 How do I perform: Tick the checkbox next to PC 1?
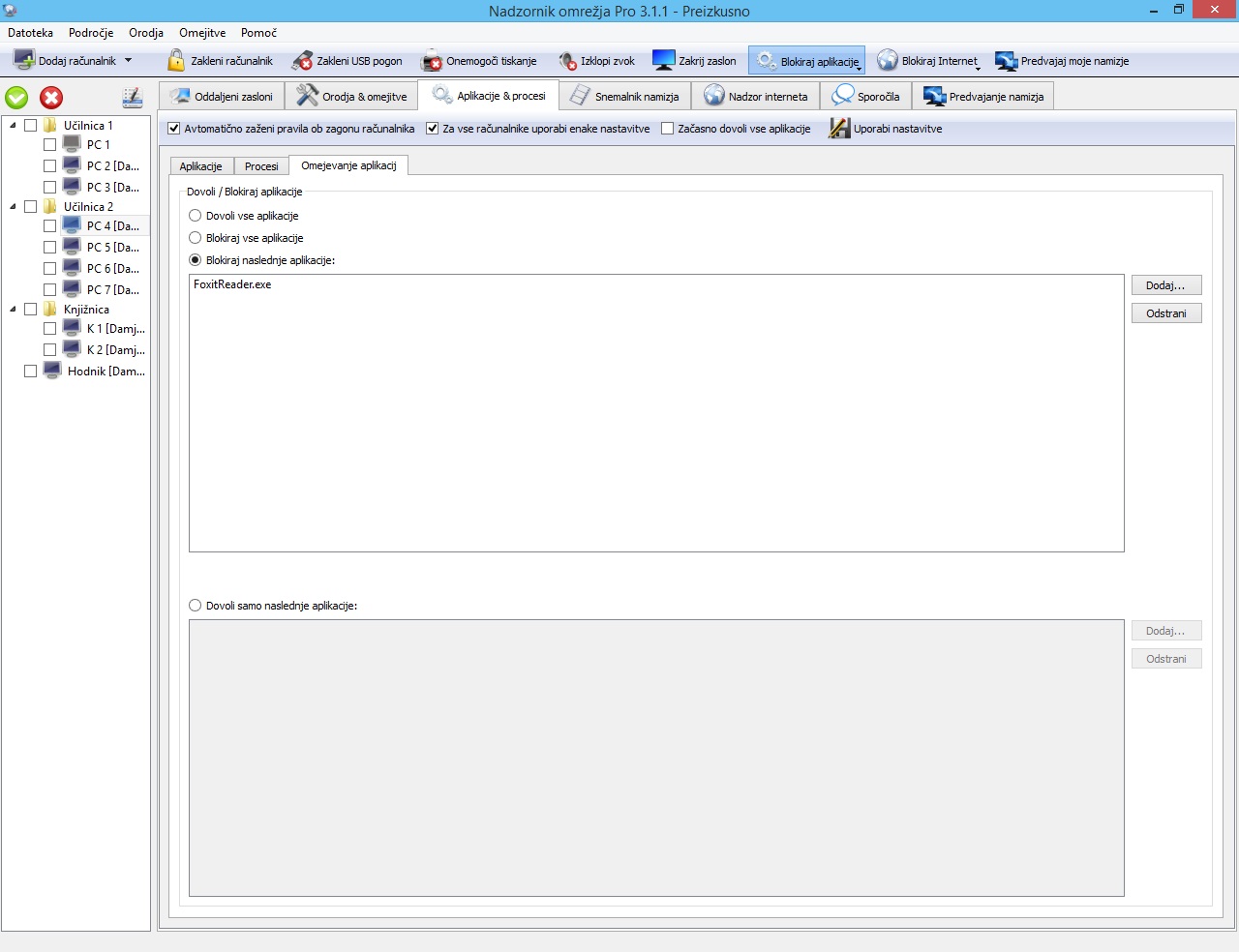click(50, 144)
